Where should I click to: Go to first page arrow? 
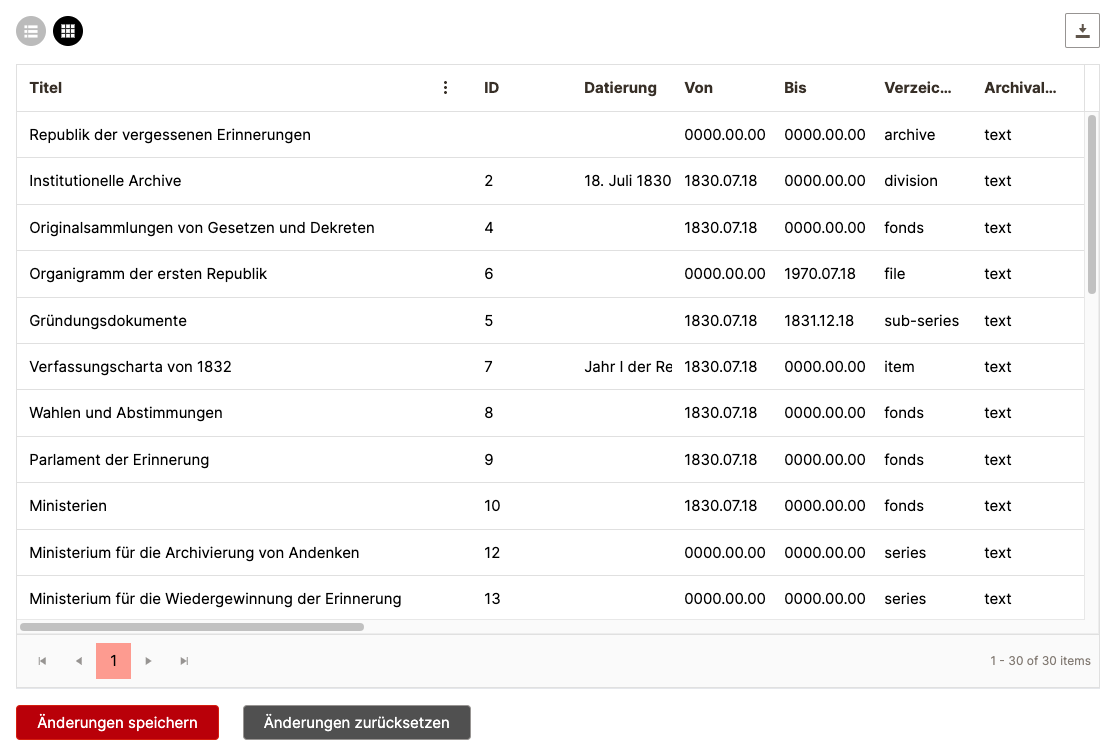pyautogui.click(x=42, y=661)
